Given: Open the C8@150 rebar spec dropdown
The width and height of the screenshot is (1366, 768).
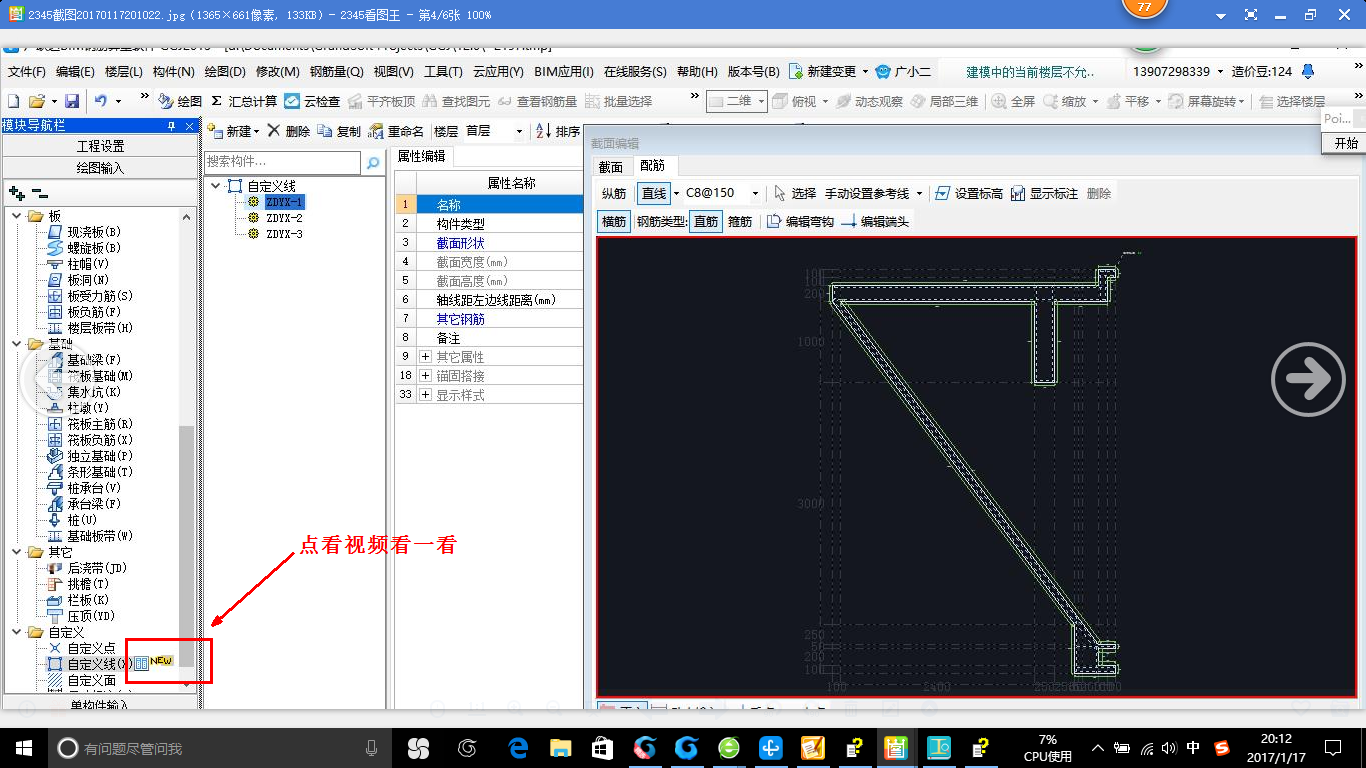Looking at the screenshot, I should click(754, 193).
